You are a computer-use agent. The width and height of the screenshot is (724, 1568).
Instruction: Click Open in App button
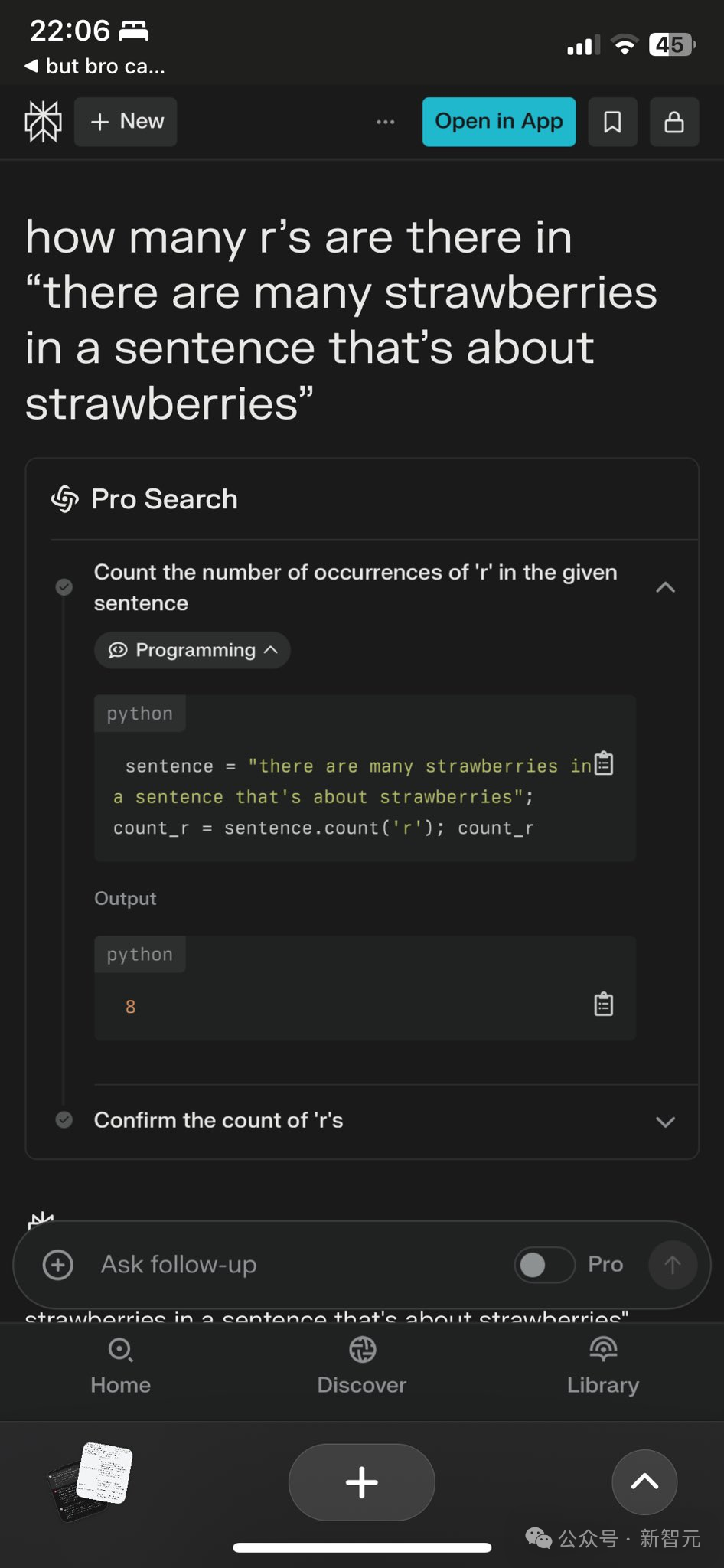tap(498, 122)
